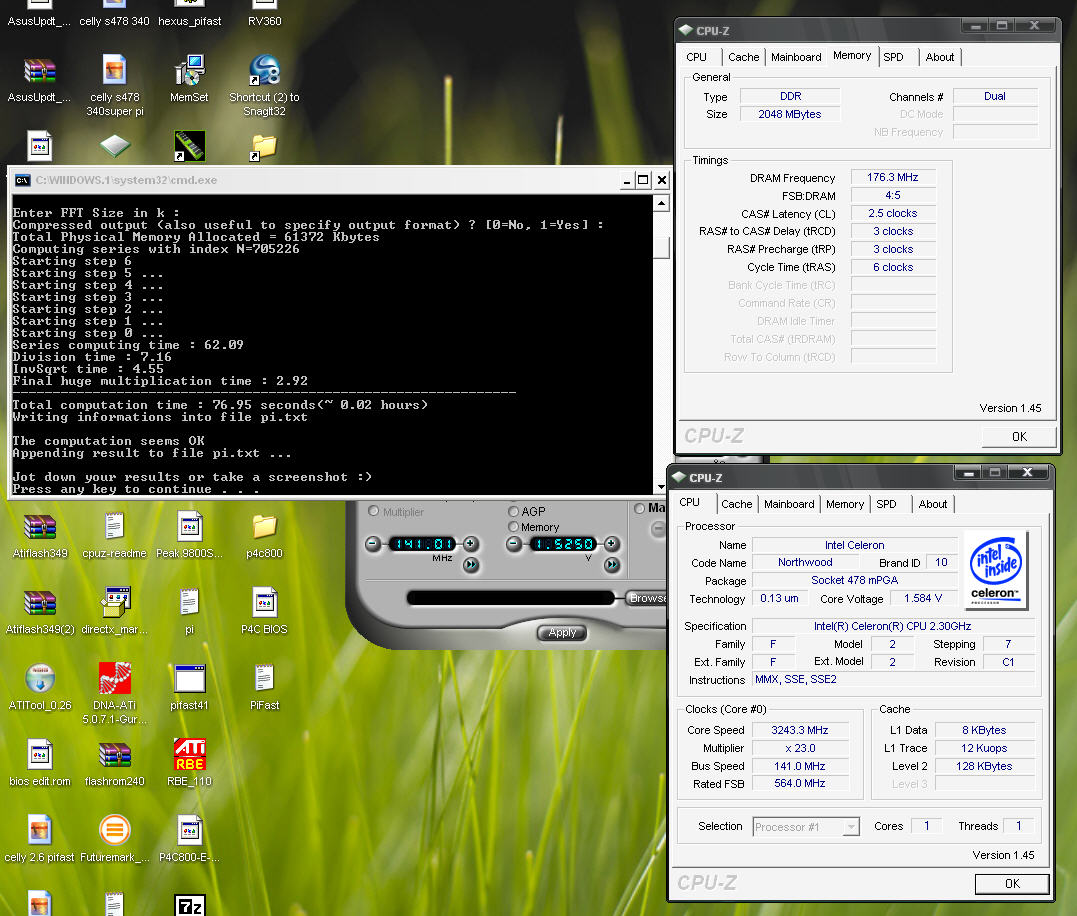Open the Processor #1 selection dropdown
The height and width of the screenshot is (916, 1077).
806,827
